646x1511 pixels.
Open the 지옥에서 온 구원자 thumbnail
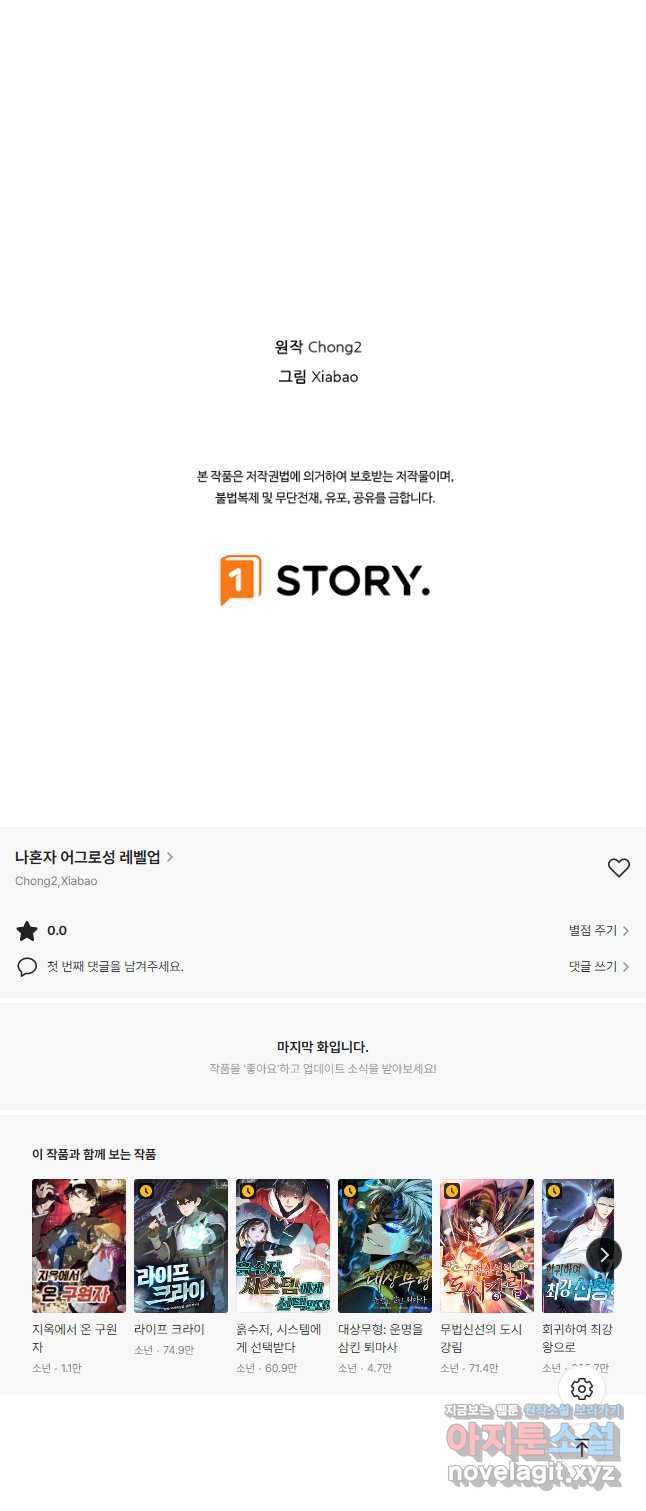pos(79,1246)
